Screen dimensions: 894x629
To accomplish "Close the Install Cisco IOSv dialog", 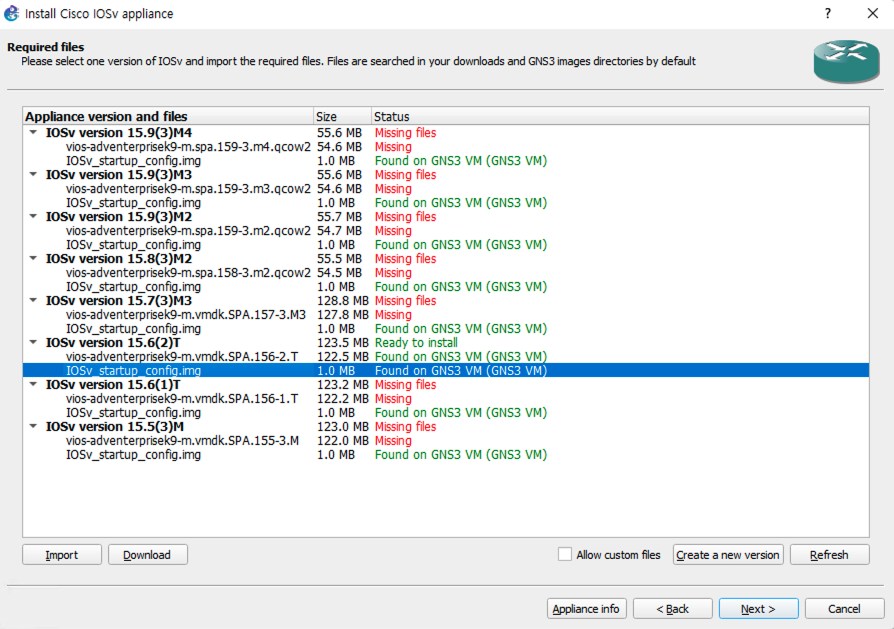I will pyautogui.click(x=872, y=14).
